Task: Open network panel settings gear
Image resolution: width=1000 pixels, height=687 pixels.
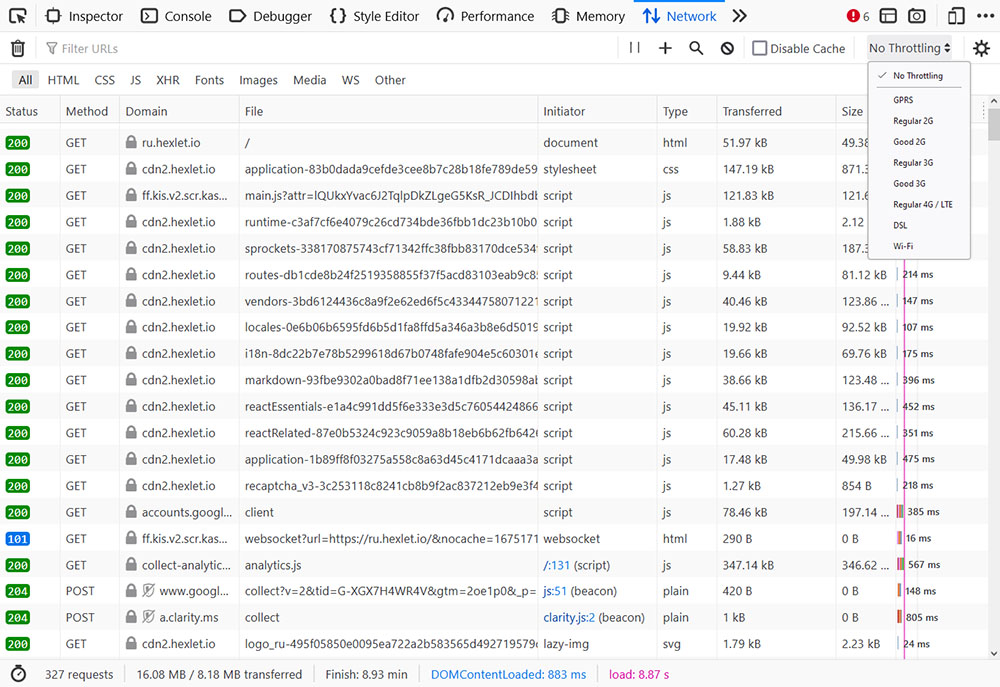Action: click(x=981, y=47)
